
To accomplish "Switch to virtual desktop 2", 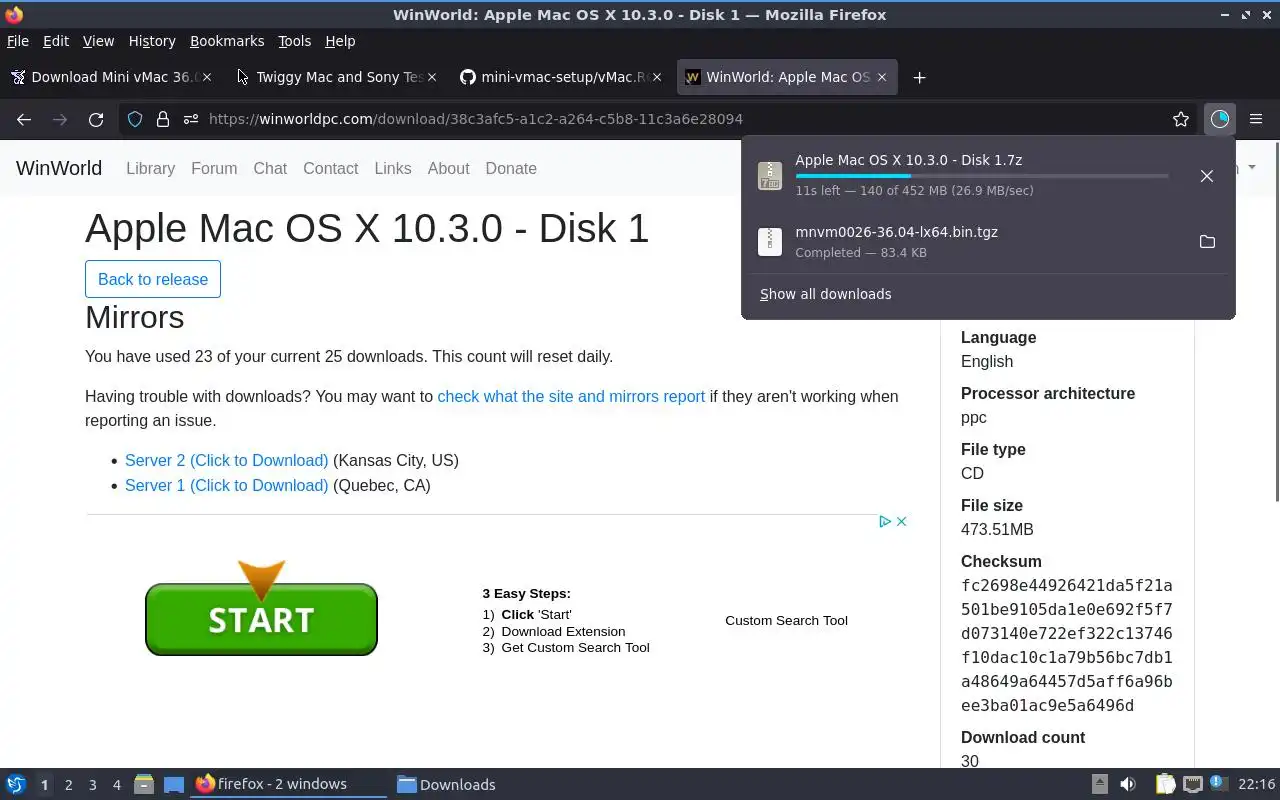I will (68, 784).
